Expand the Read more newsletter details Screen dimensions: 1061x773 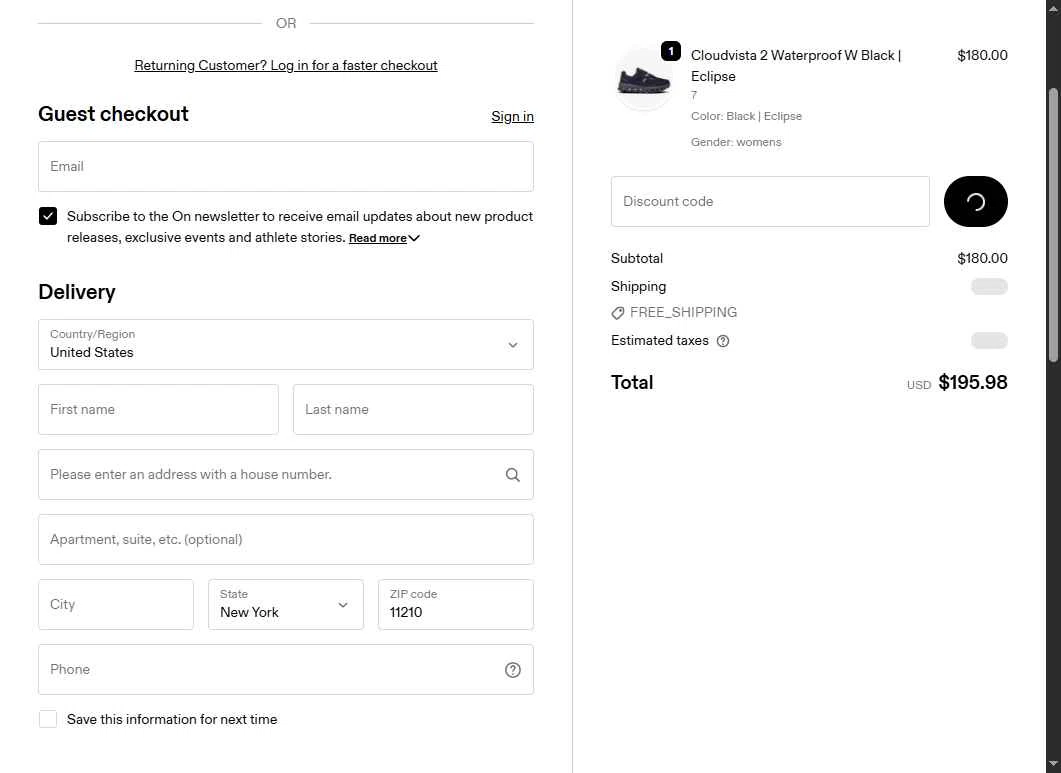tap(384, 238)
